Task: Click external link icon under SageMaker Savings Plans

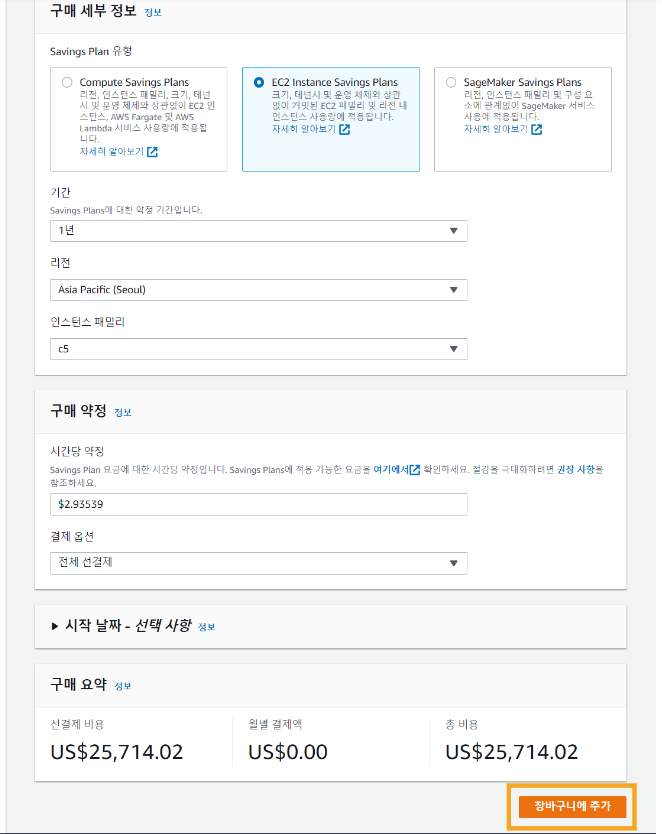Action: (537, 129)
